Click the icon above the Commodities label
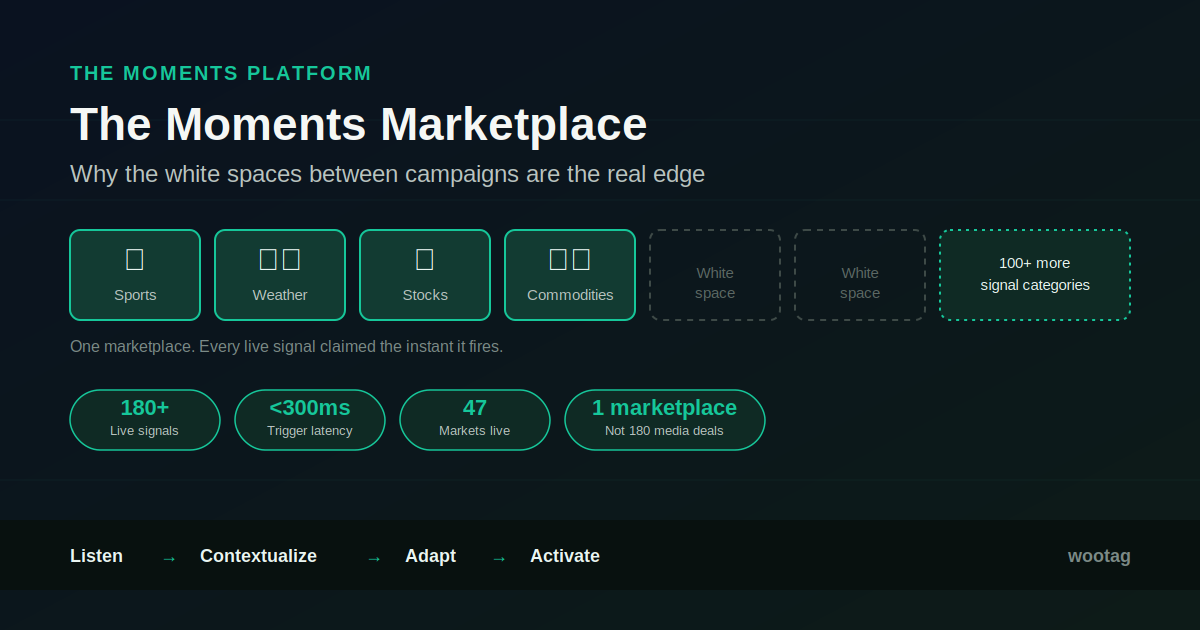The width and height of the screenshot is (1200, 630). [570, 259]
